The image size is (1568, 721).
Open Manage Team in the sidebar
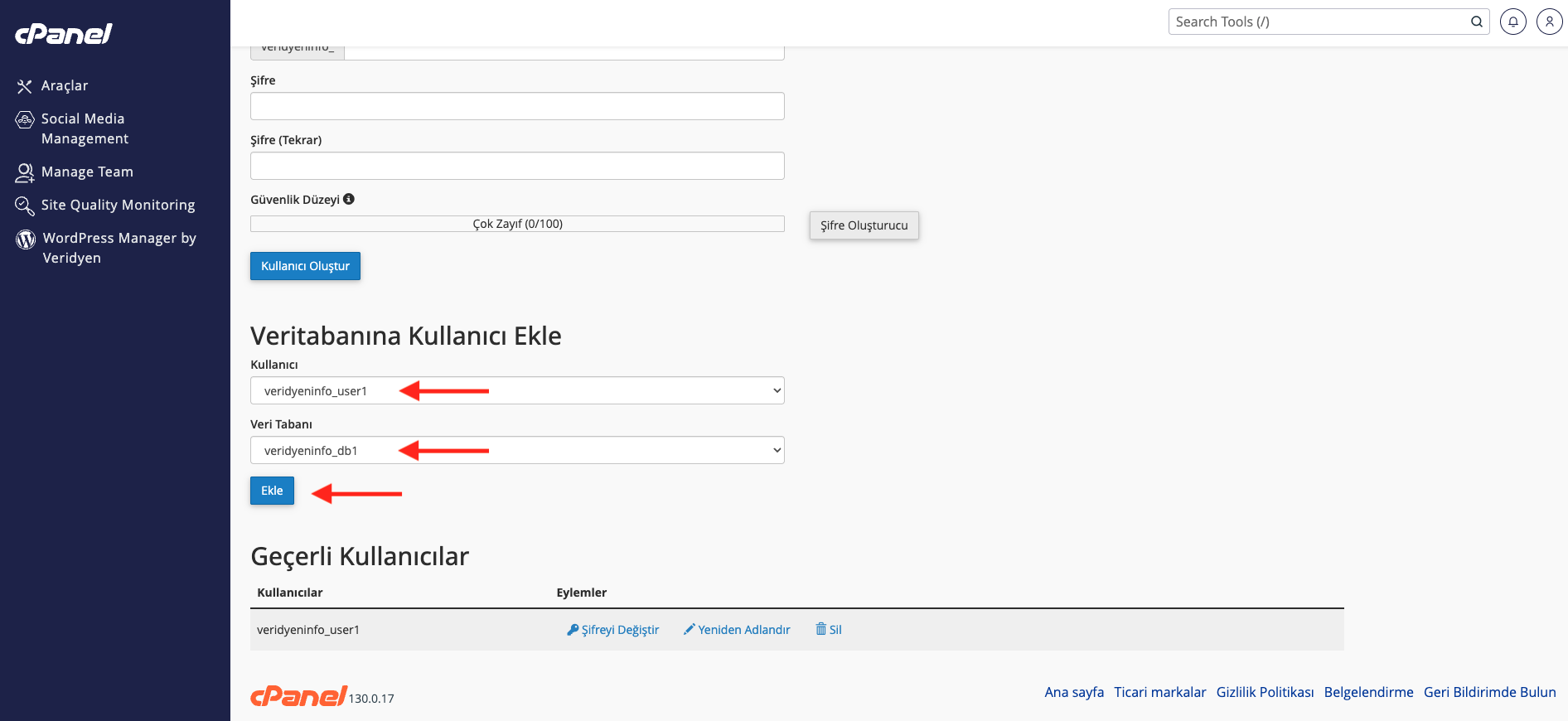pyautogui.click(x=86, y=172)
